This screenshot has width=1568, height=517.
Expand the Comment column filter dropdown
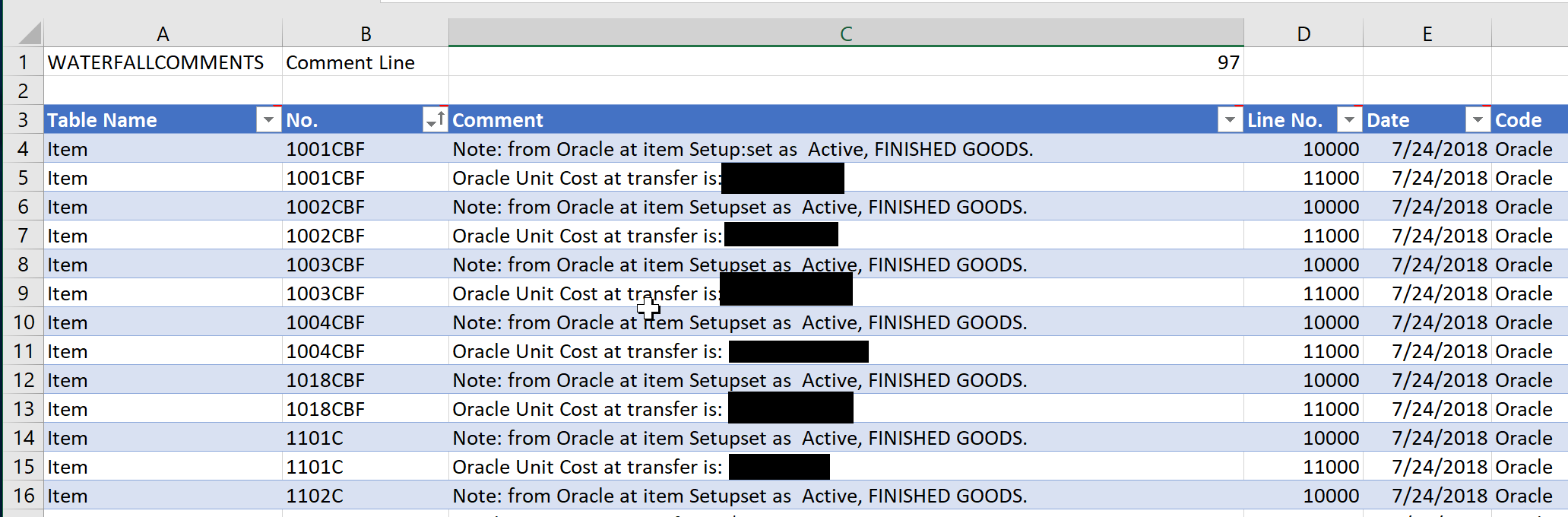[1230, 119]
